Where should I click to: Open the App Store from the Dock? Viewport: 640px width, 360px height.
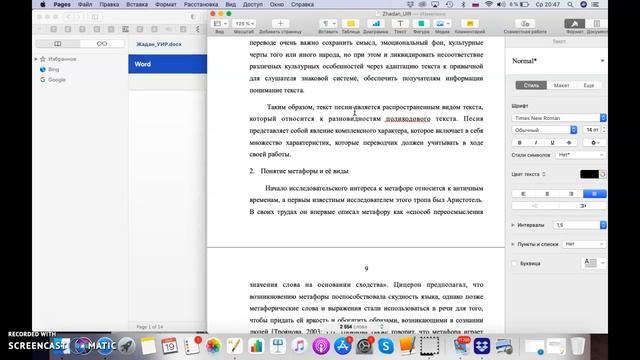(x=342, y=346)
